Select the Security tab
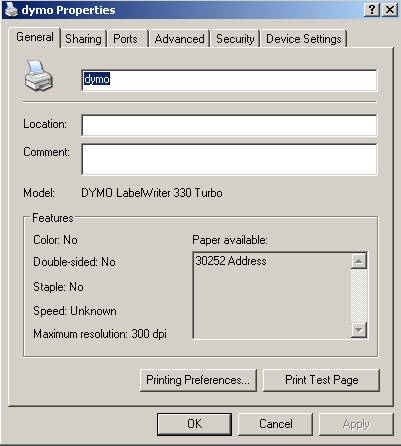401x446 pixels. [235, 39]
